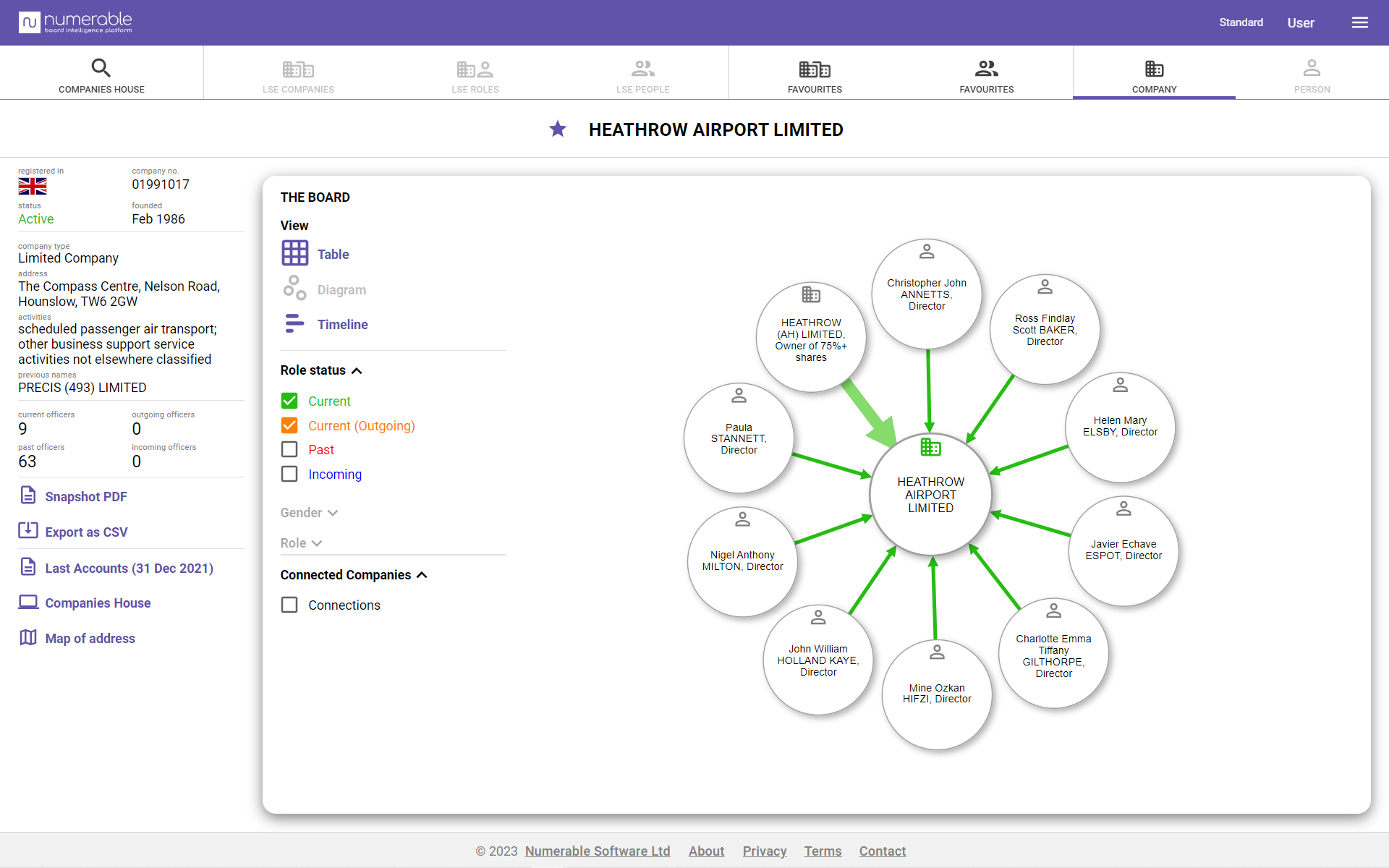The height and width of the screenshot is (868, 1389).
Task: Open the Terms footer link
Action: click(x=823, y=851)
